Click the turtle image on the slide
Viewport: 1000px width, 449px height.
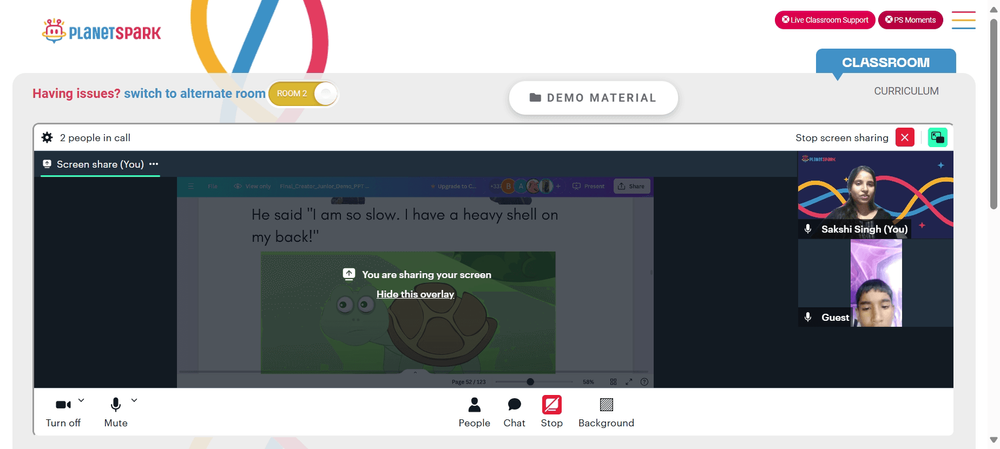pyautogui.click(x=408, y=313)
